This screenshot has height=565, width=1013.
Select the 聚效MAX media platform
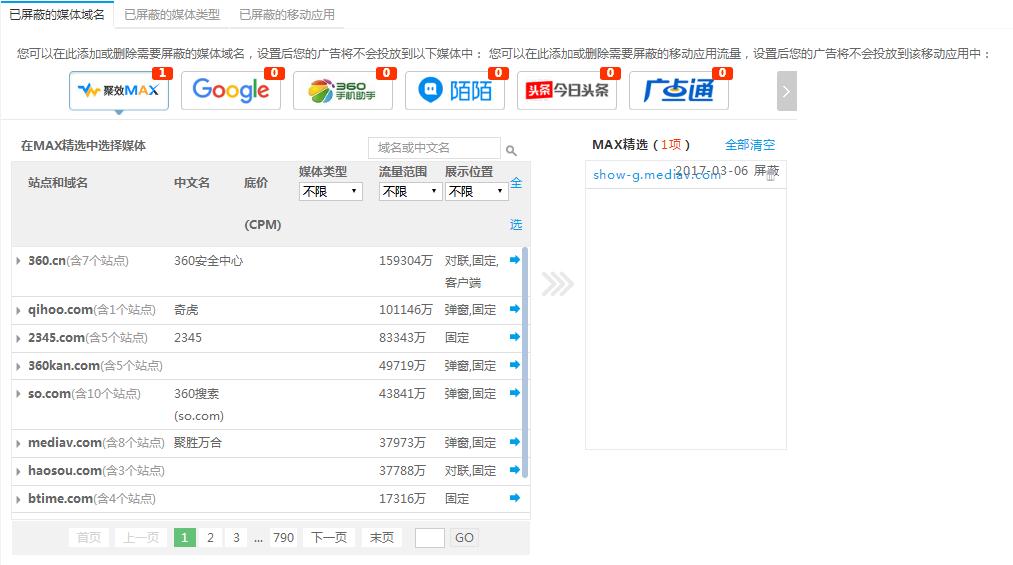[x=118, y=91]
